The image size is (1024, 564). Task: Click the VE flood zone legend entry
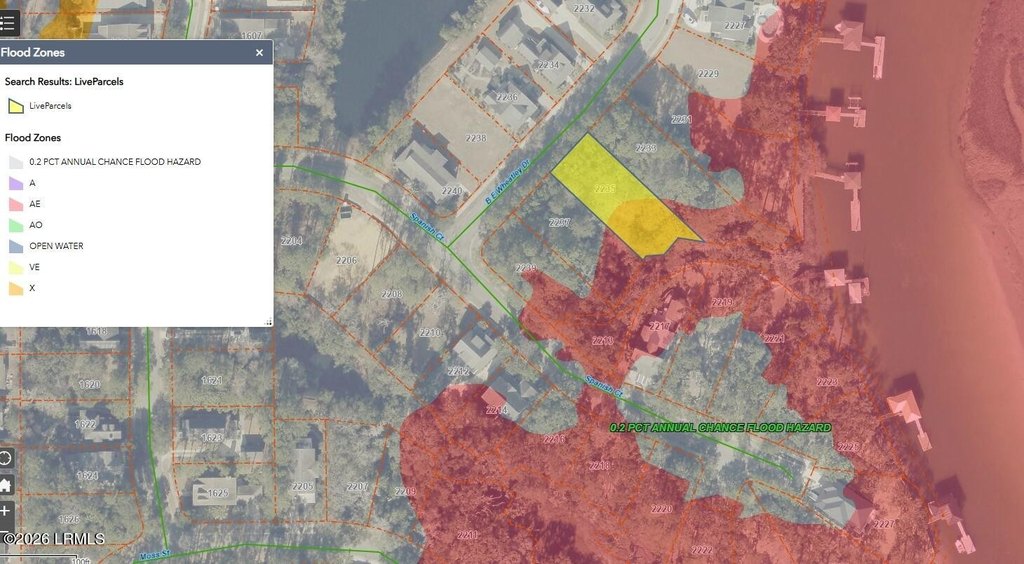click(x=35, y=267)
